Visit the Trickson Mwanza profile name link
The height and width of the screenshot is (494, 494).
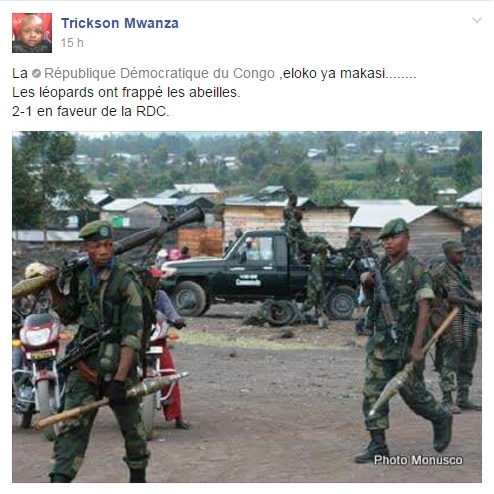point(120,23)
